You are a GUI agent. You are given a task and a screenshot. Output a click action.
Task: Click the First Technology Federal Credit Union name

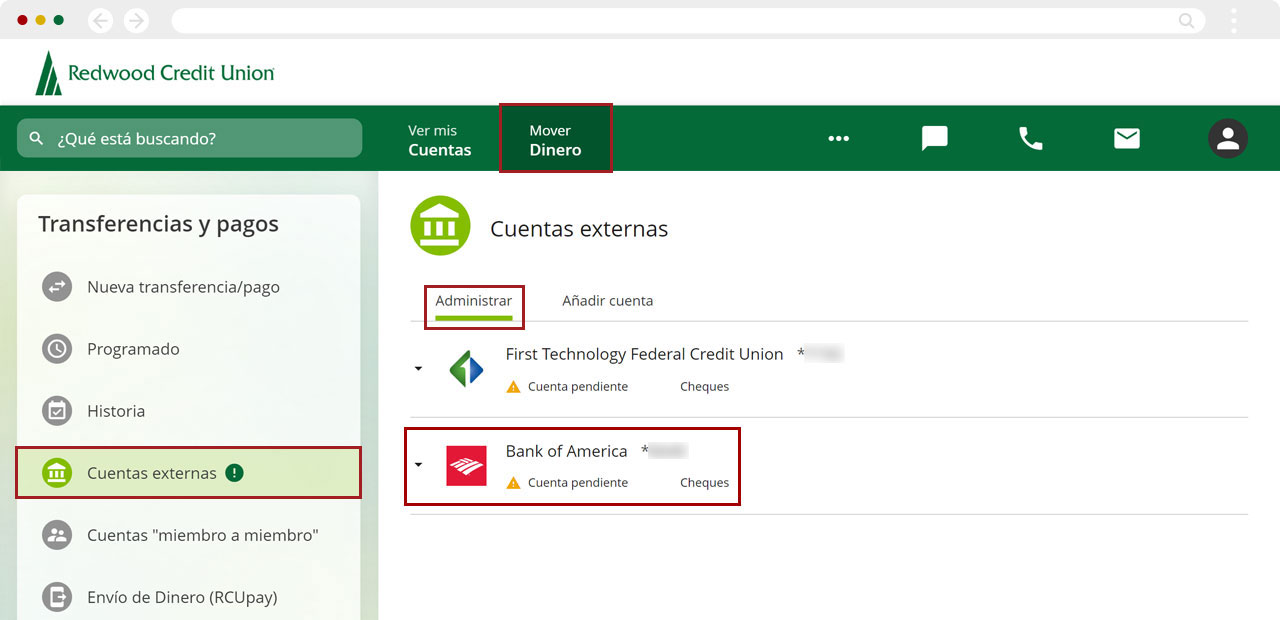[x=644, y=354]
